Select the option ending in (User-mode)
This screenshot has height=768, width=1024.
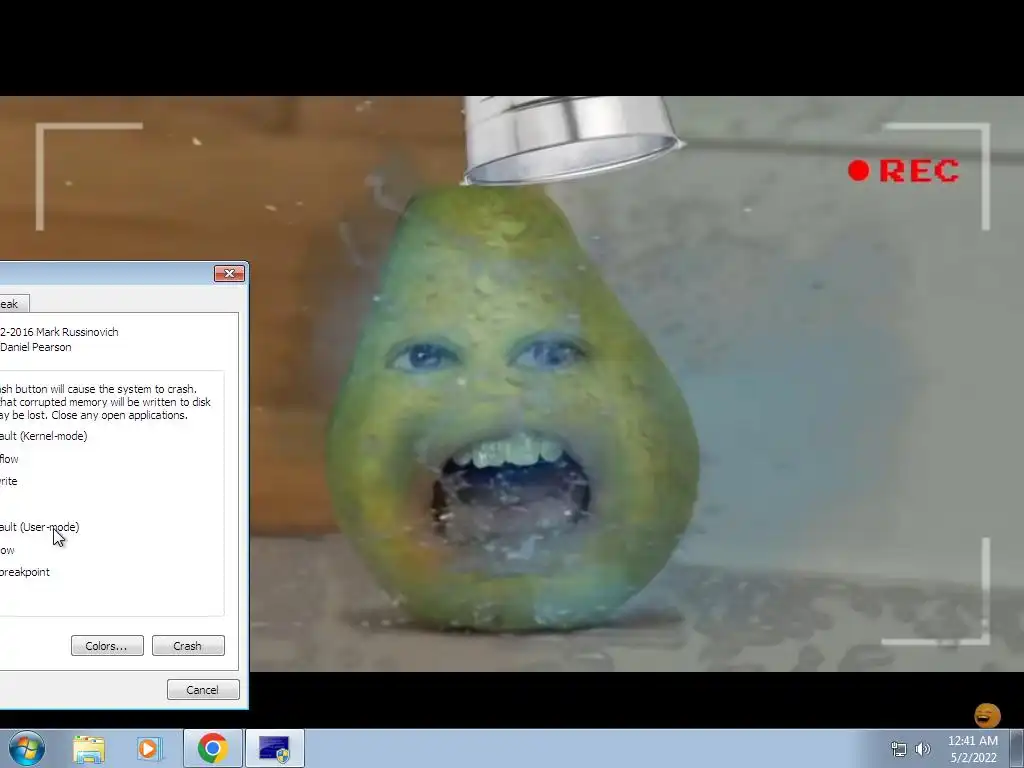pos(39,527)
